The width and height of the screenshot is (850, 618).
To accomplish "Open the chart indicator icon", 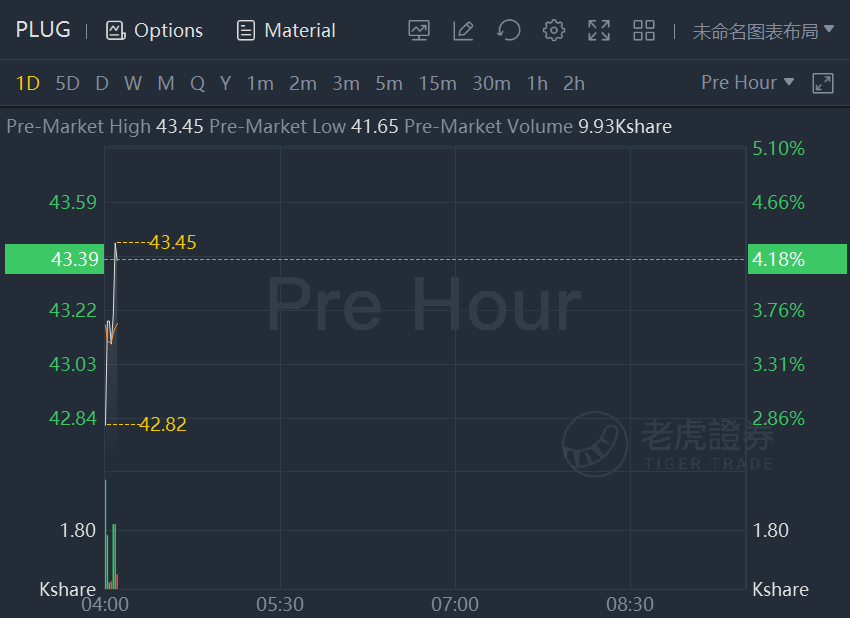I will coord(418,30).
